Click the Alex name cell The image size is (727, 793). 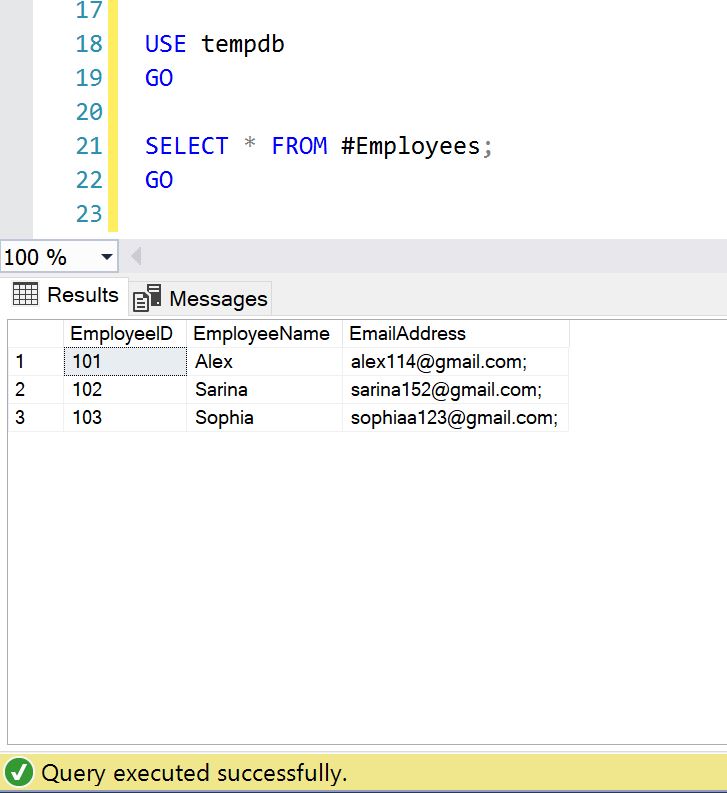pyautogui.click(x=263, y=362)
